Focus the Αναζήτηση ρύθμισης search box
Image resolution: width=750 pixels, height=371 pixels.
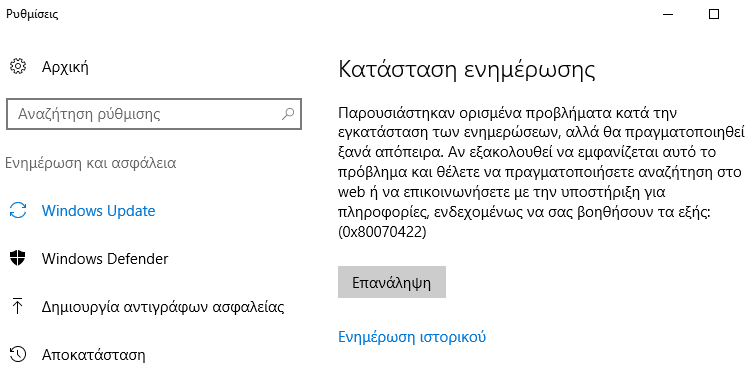(x=154, y=114)
